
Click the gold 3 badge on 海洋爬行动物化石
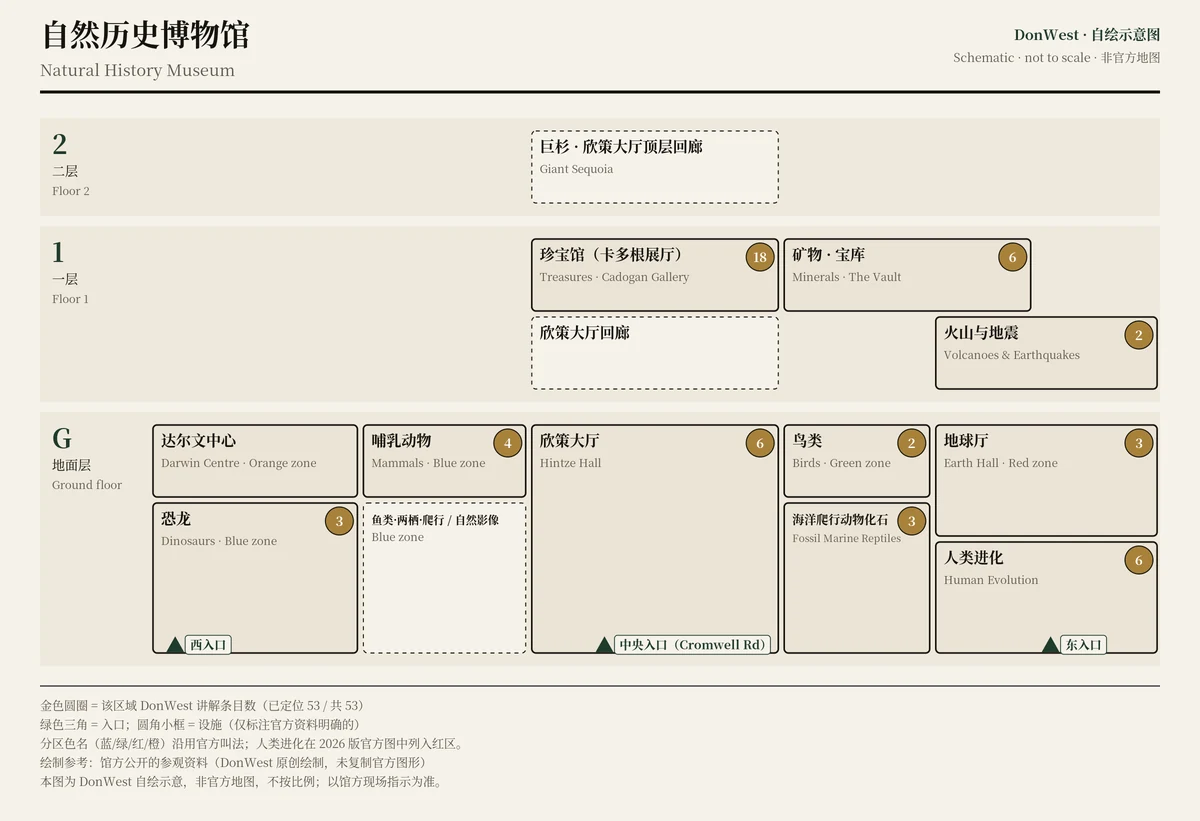pyautogui.click(x=911, y=521)
